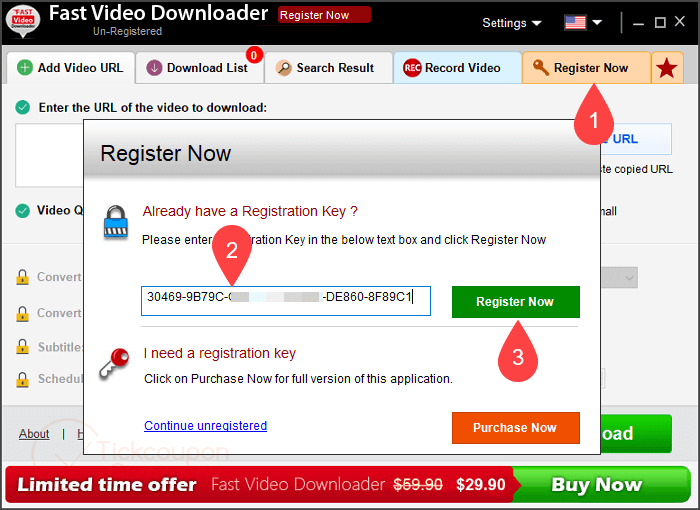Screen dimensions: 700x510
Task: Open the Register Now tab
Action: tap(586, 68)
